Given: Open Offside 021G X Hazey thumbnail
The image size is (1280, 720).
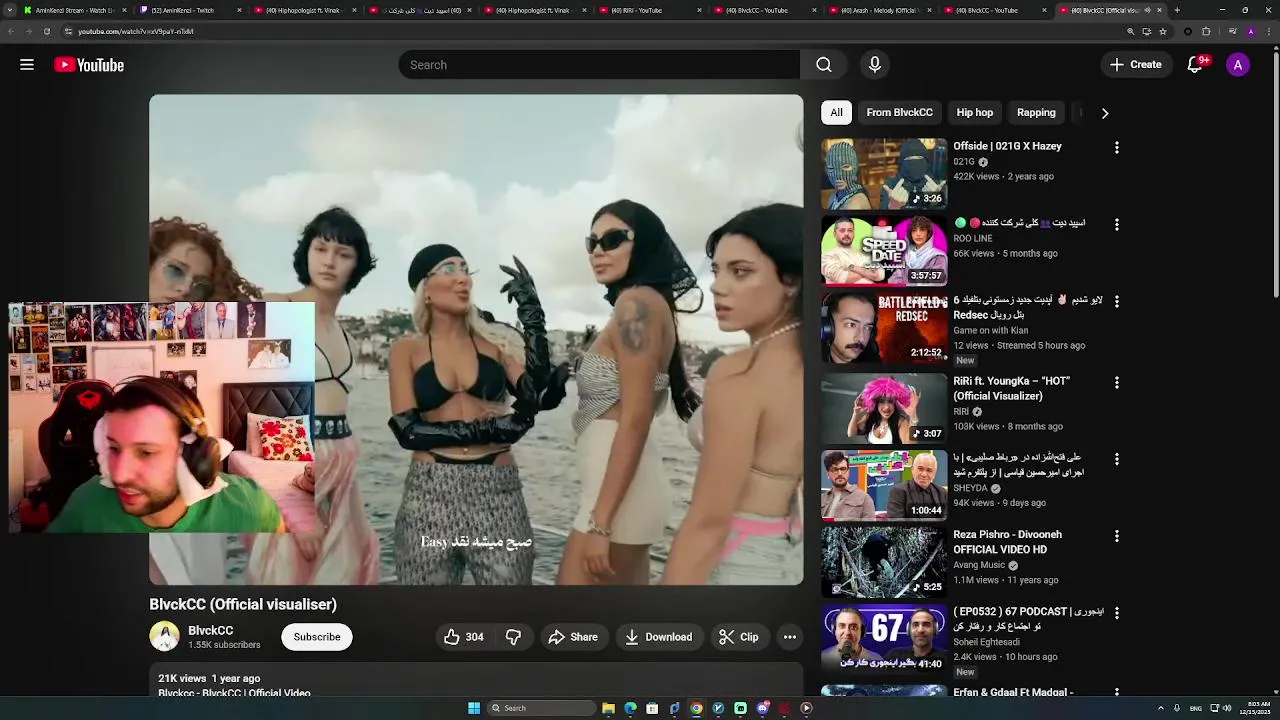Looking at the screenshot, I should [884, 173].
